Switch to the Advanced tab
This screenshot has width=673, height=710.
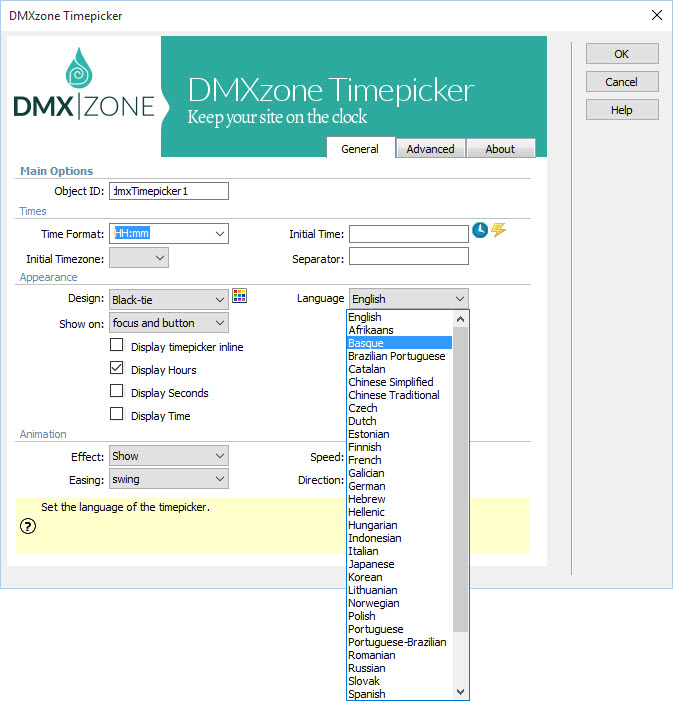pos(431,149)
